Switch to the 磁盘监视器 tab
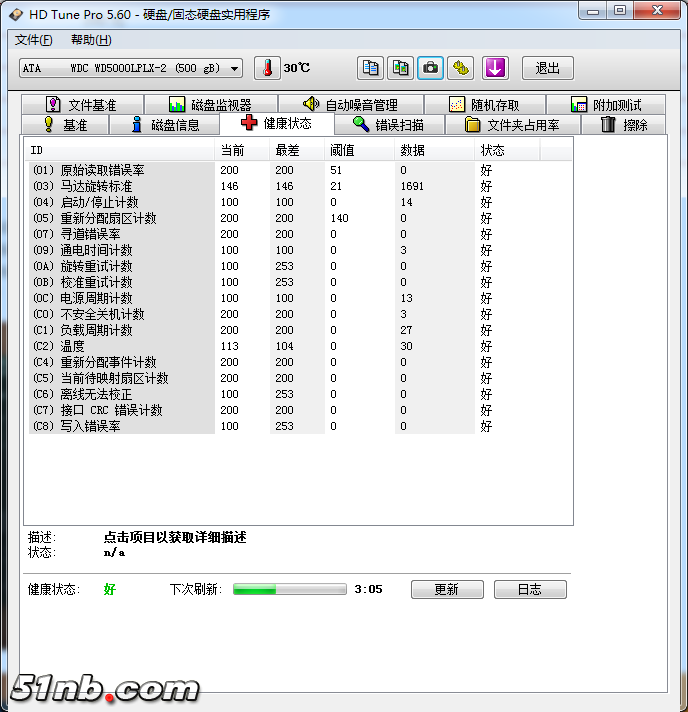 tap(211, 105)
